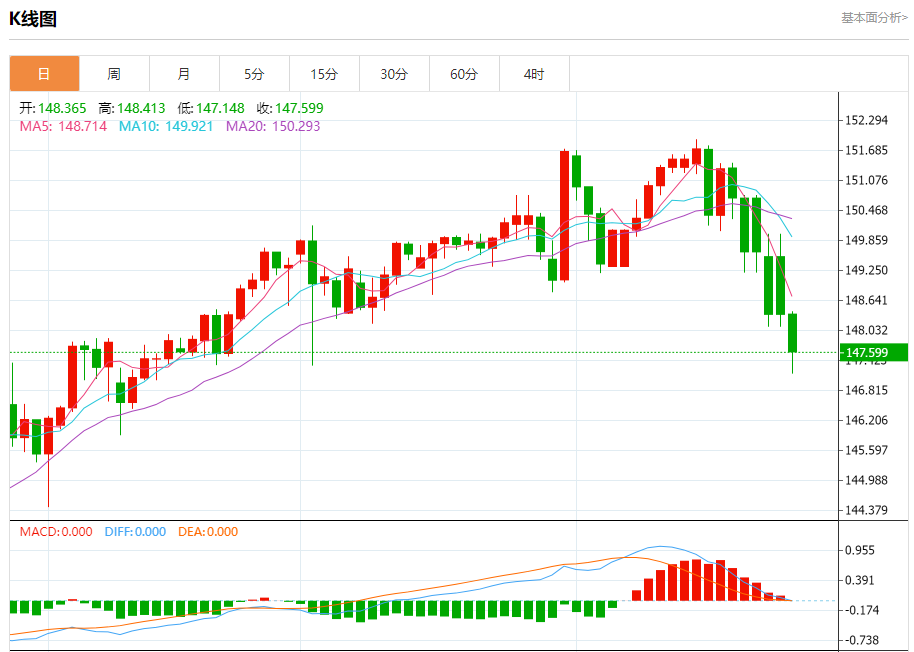Image resolution: width=914 pixels, height=652 pixels.
Task: Open the 4时 timeframe tab
Action: tap(534, 74)
